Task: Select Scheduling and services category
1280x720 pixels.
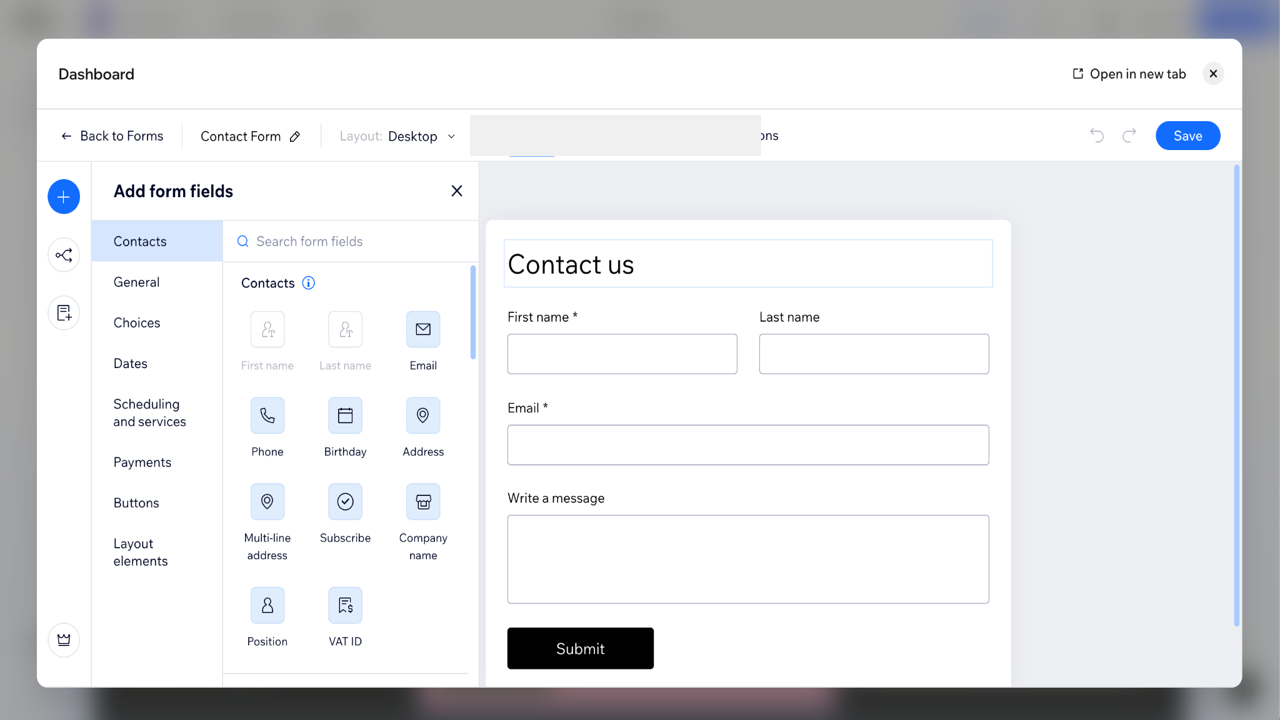Action: pos(157,413)
